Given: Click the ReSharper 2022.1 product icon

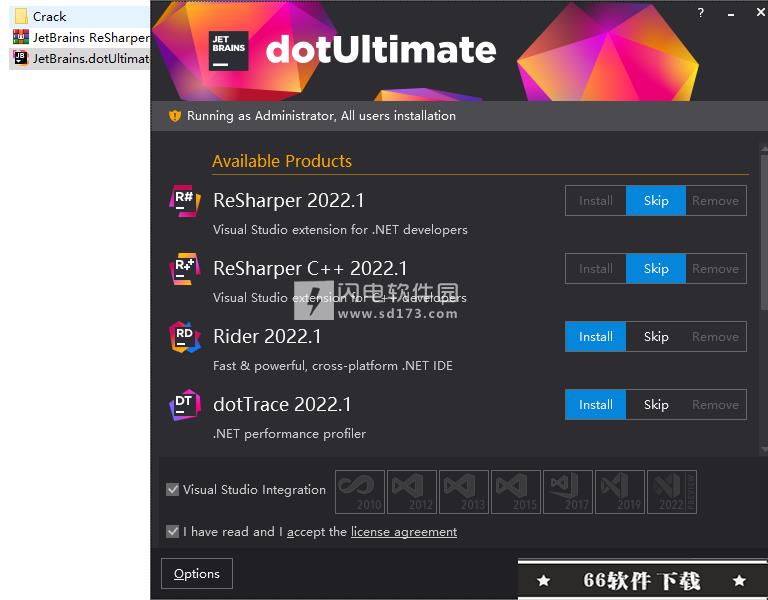Looking at the screenshot, I should coord(185,200).
